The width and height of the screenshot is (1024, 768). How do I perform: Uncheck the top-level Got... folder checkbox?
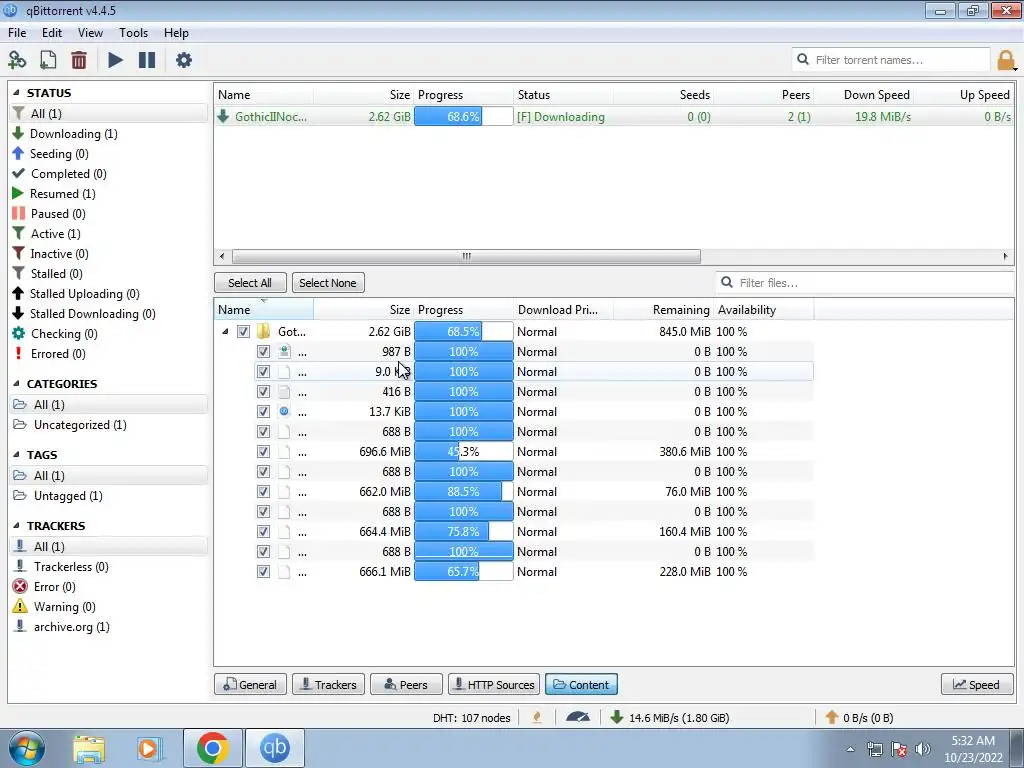tap(243, 332)
